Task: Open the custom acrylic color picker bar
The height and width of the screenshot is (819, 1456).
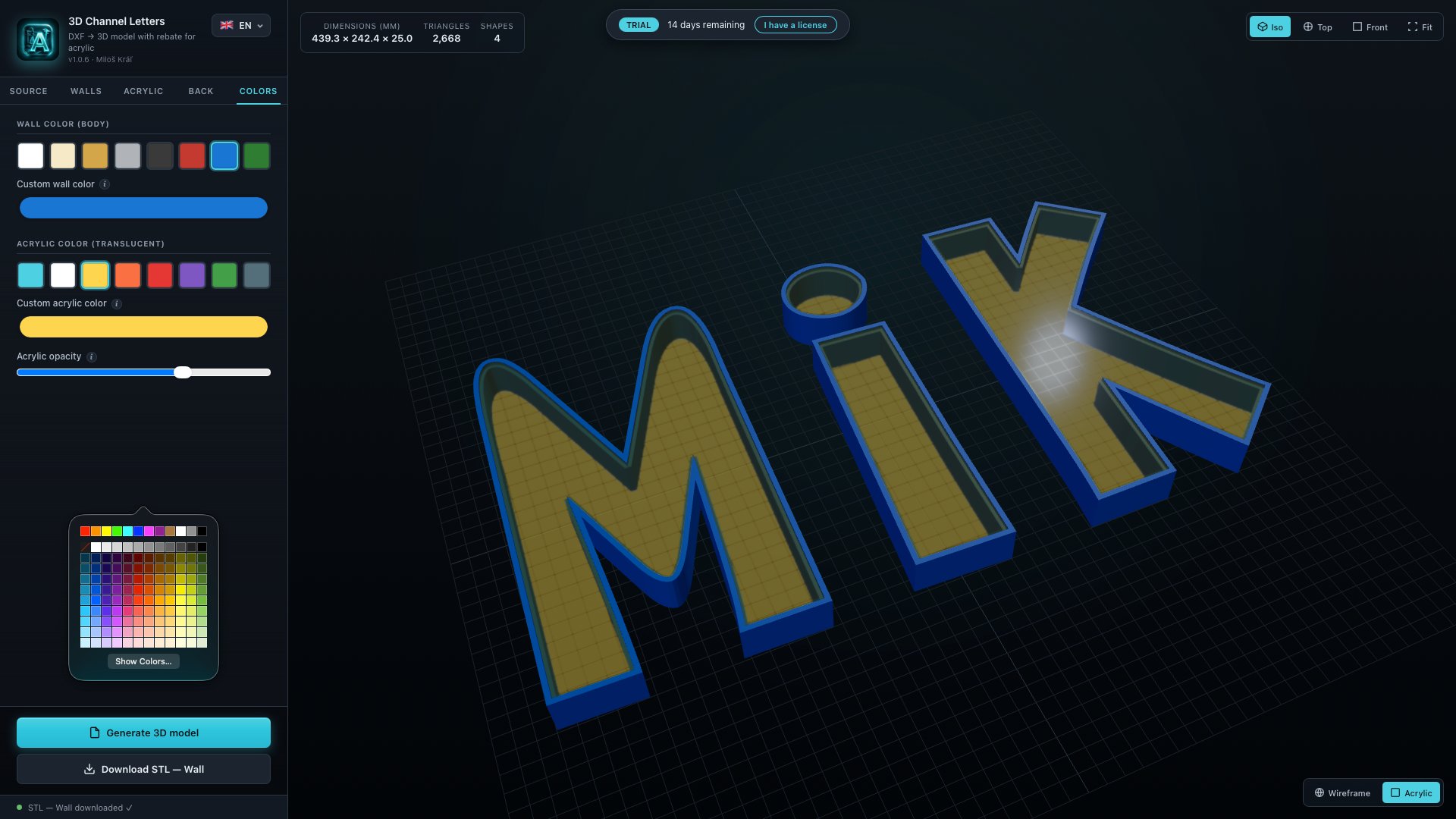Action: pos(143,327)
